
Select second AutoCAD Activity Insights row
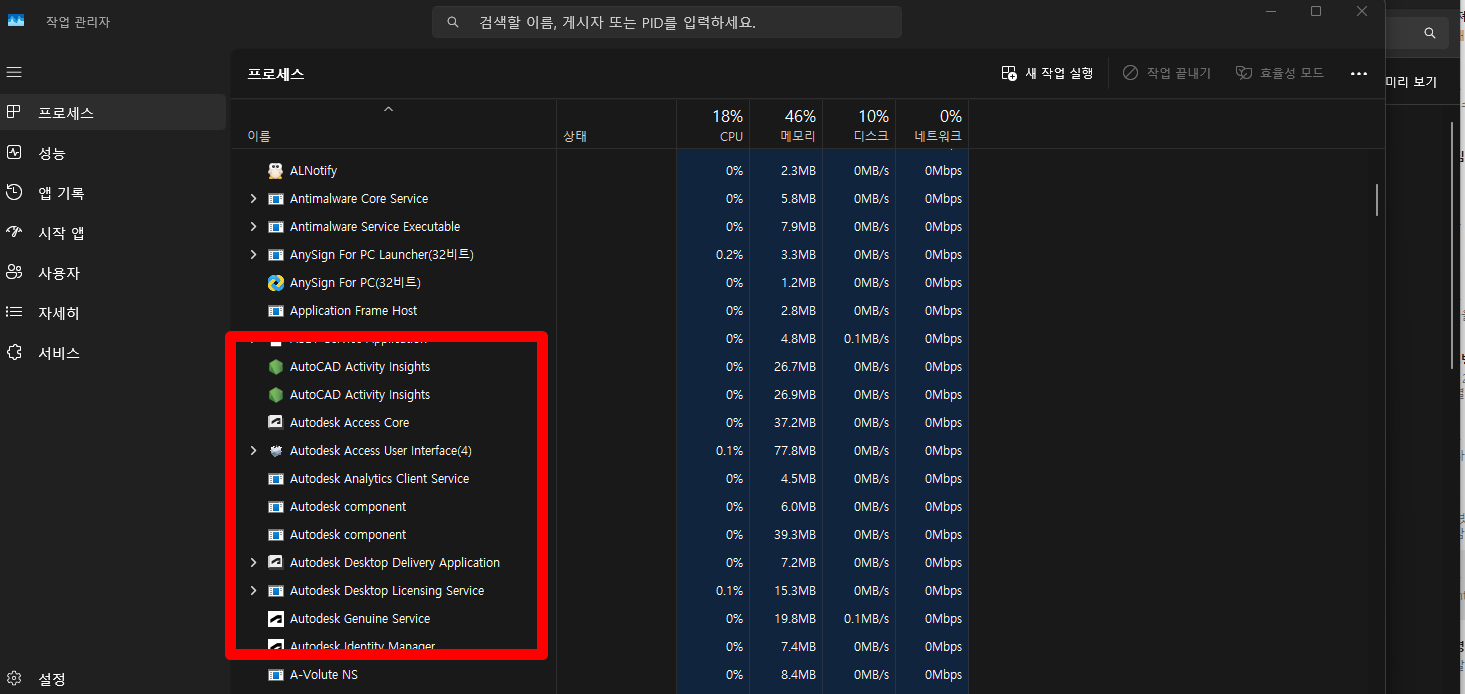[600, 395]
